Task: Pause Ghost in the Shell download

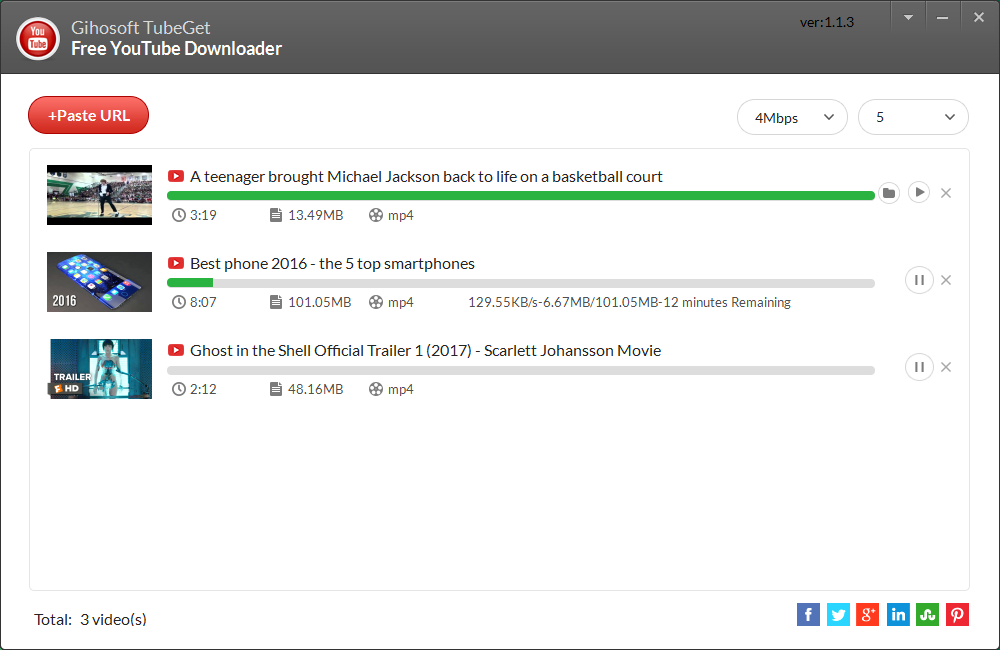Action: pyautogui.click(x=919, y=367)
